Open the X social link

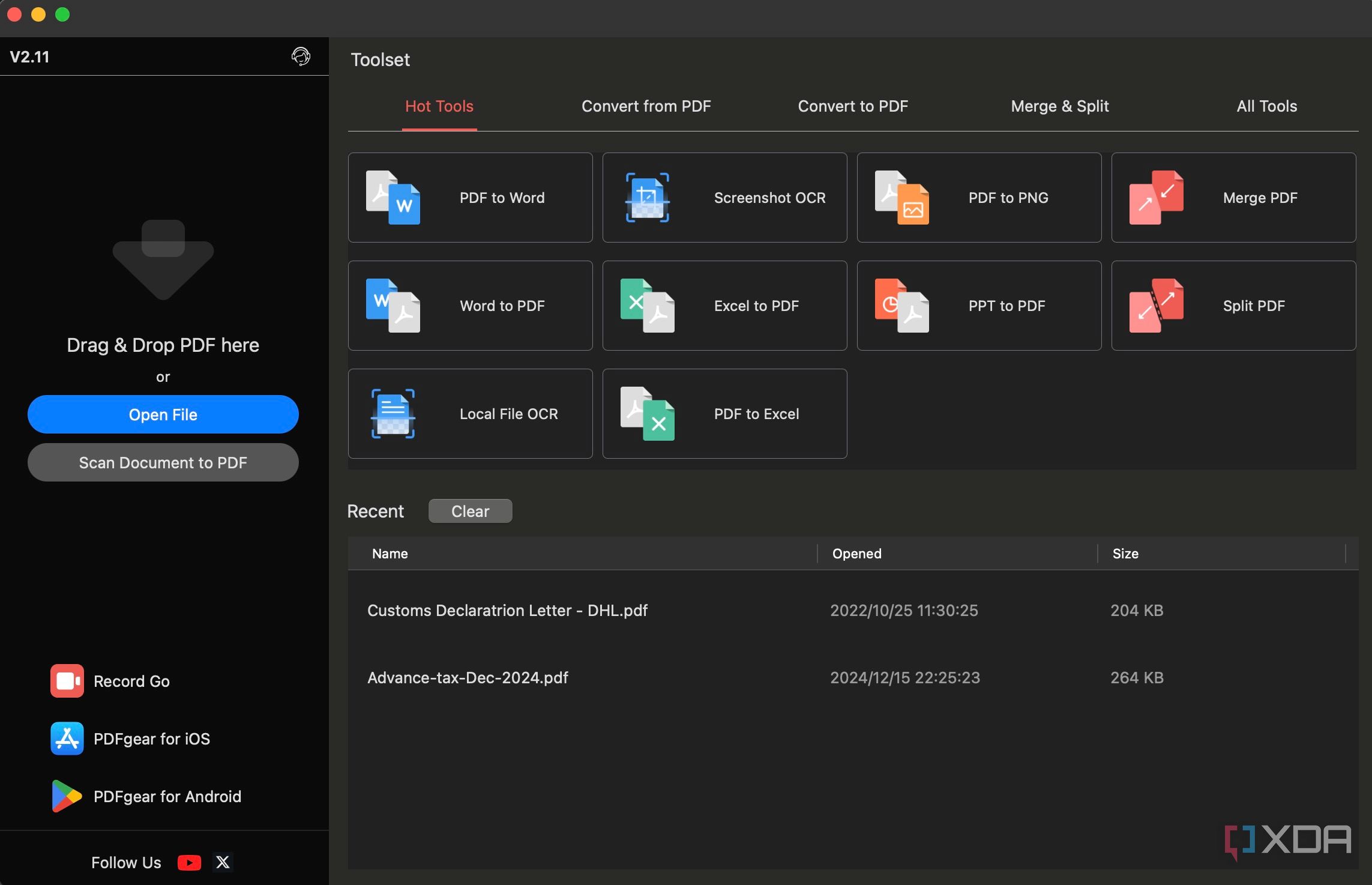pos(223,863)
